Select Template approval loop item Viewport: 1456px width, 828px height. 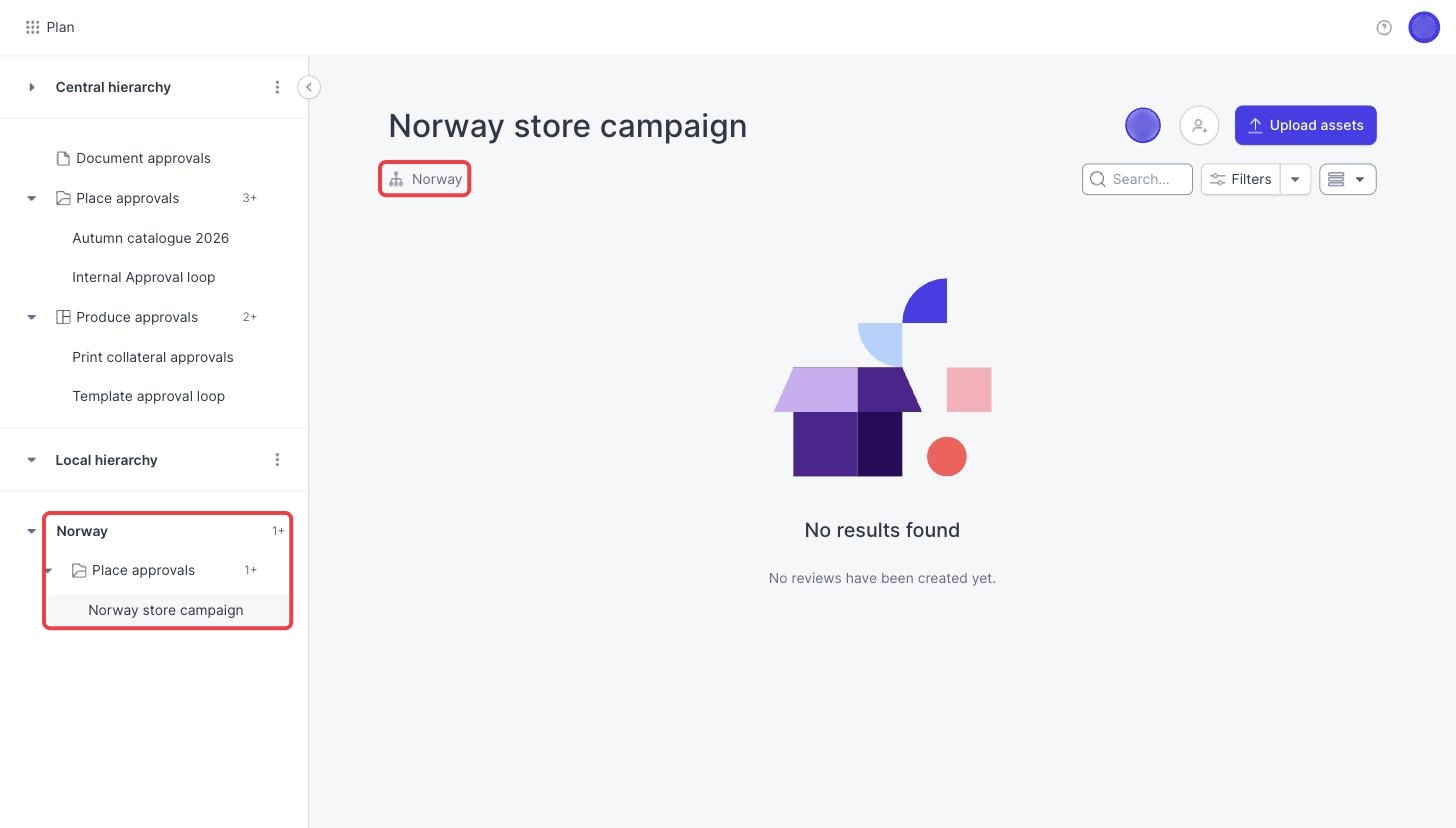(x=148, y=396)
